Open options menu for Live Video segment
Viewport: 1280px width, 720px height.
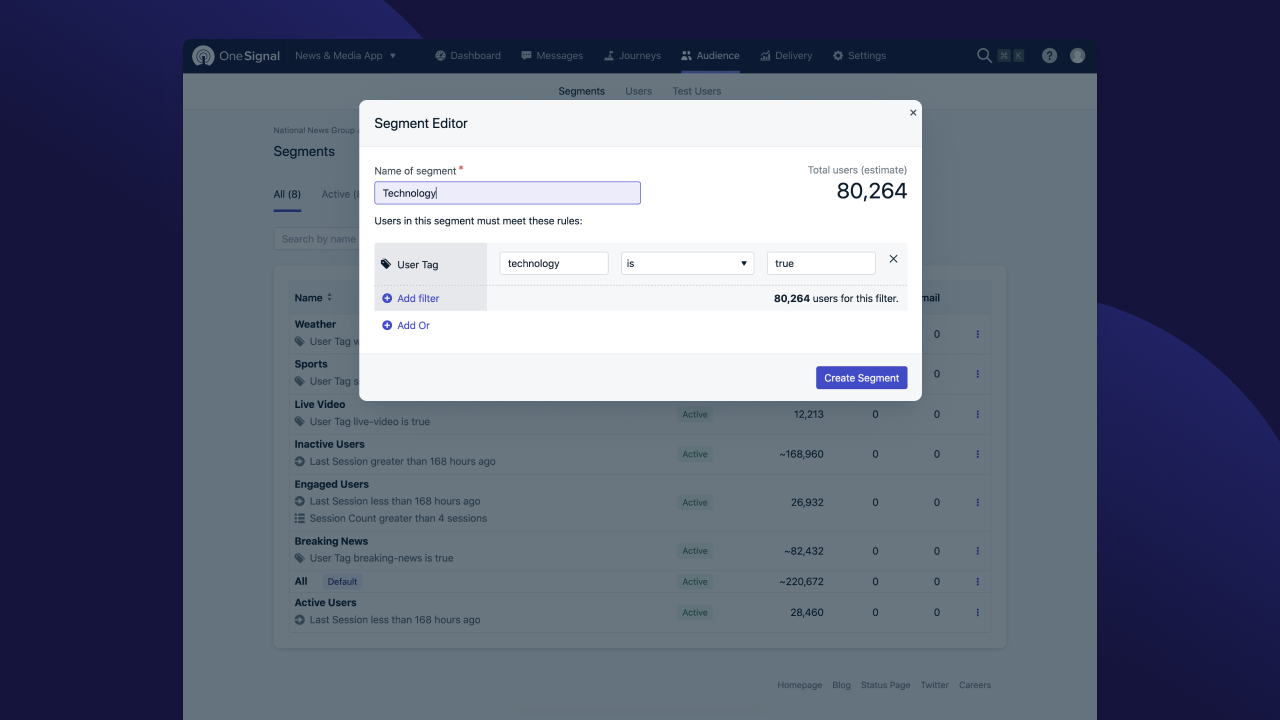tap(977, 414)
